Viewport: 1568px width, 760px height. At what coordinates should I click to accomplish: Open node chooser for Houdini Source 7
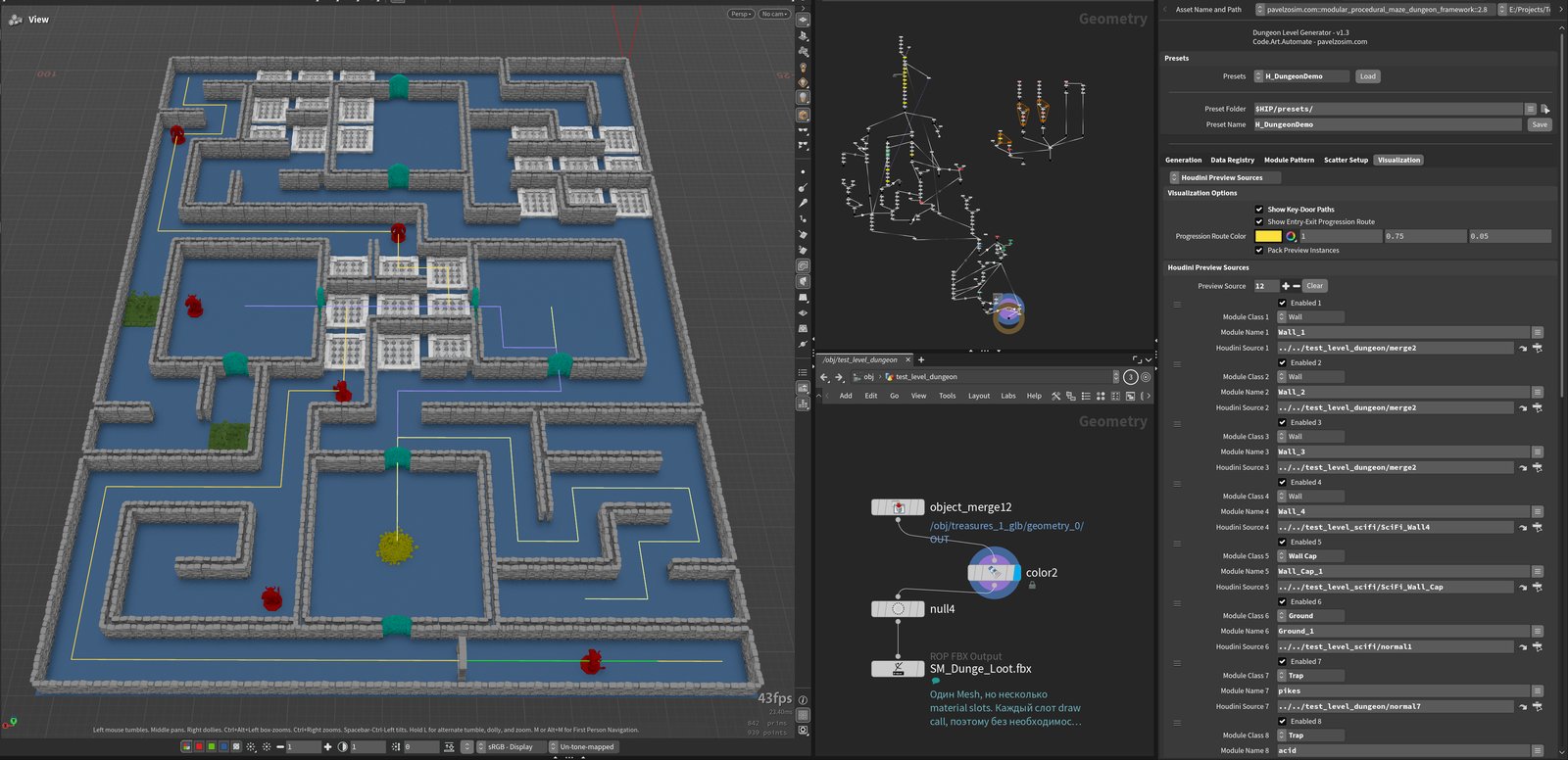click(x=1537, y=706)
